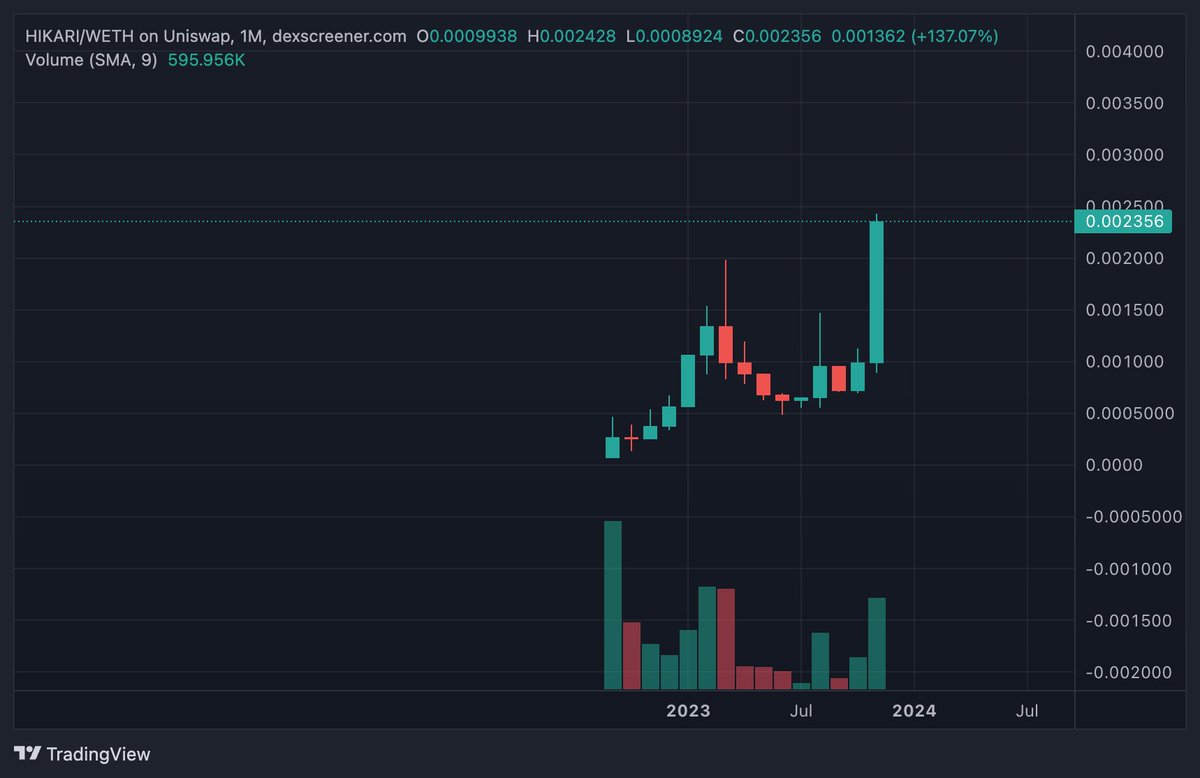
Task: Click the open price value O0.0009938
Action: [x=467, y=36]
